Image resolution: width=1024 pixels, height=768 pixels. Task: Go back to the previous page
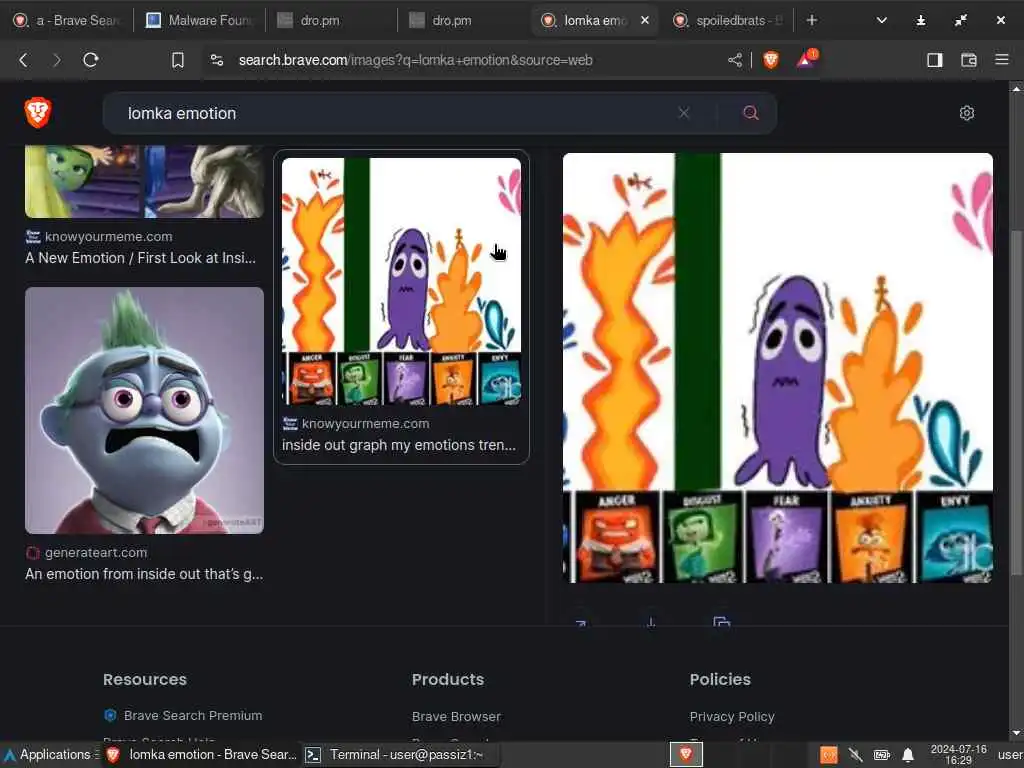coord(24,60)
